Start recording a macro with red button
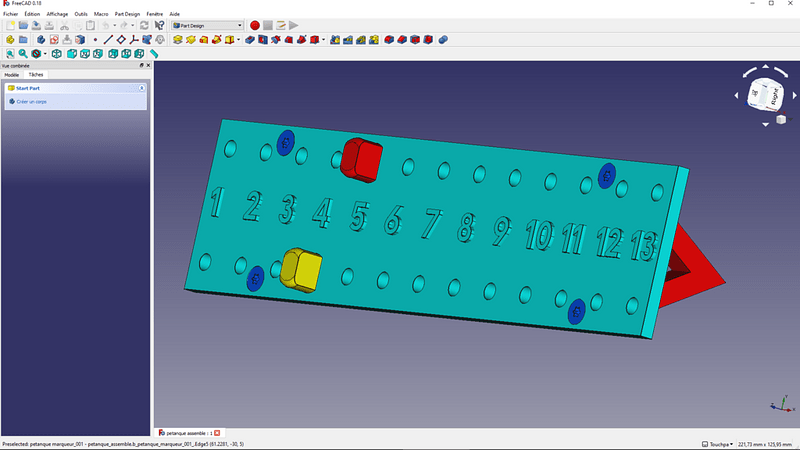This screenshot has height=450, width=800. 255,26
